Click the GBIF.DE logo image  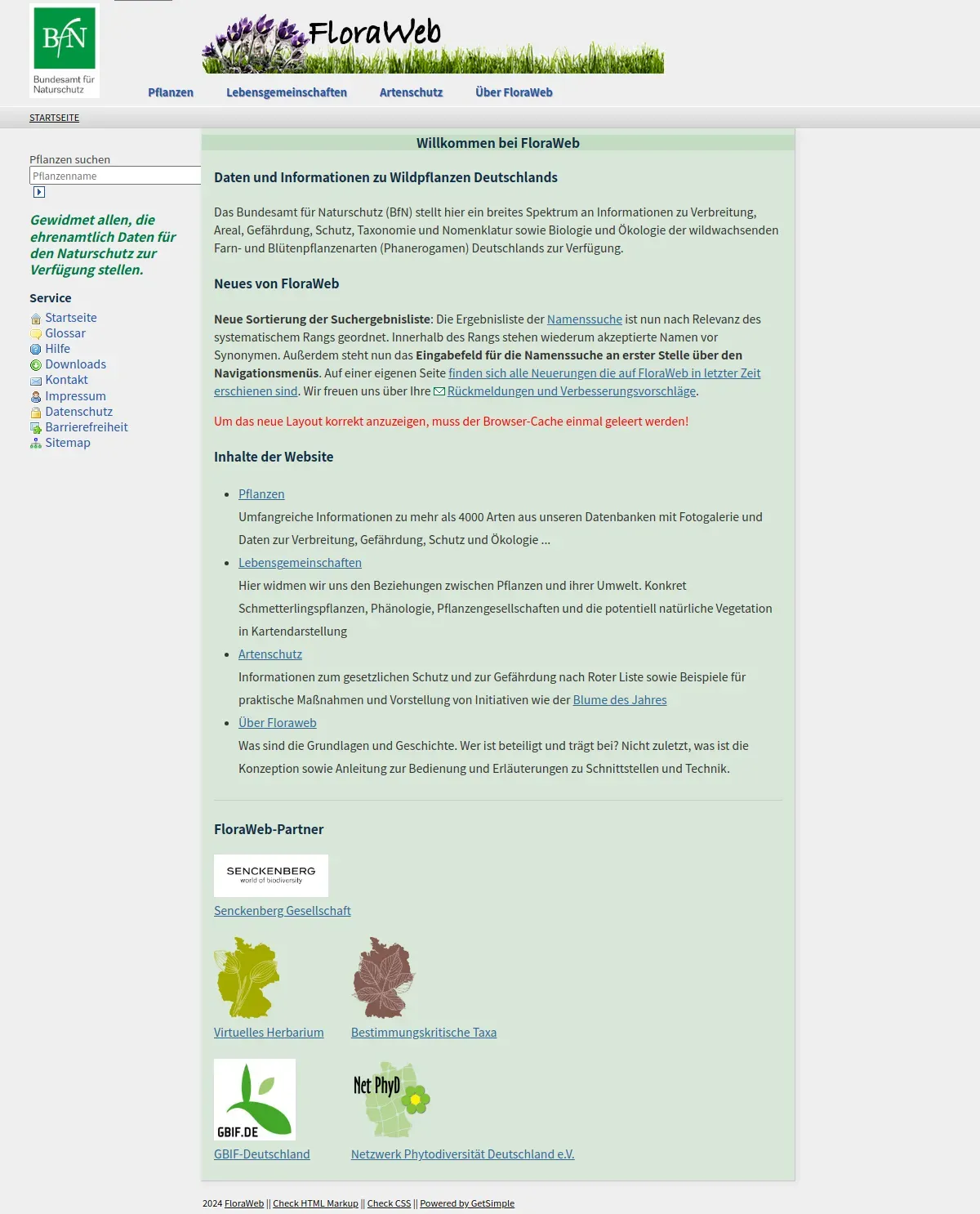(255, 1100)
